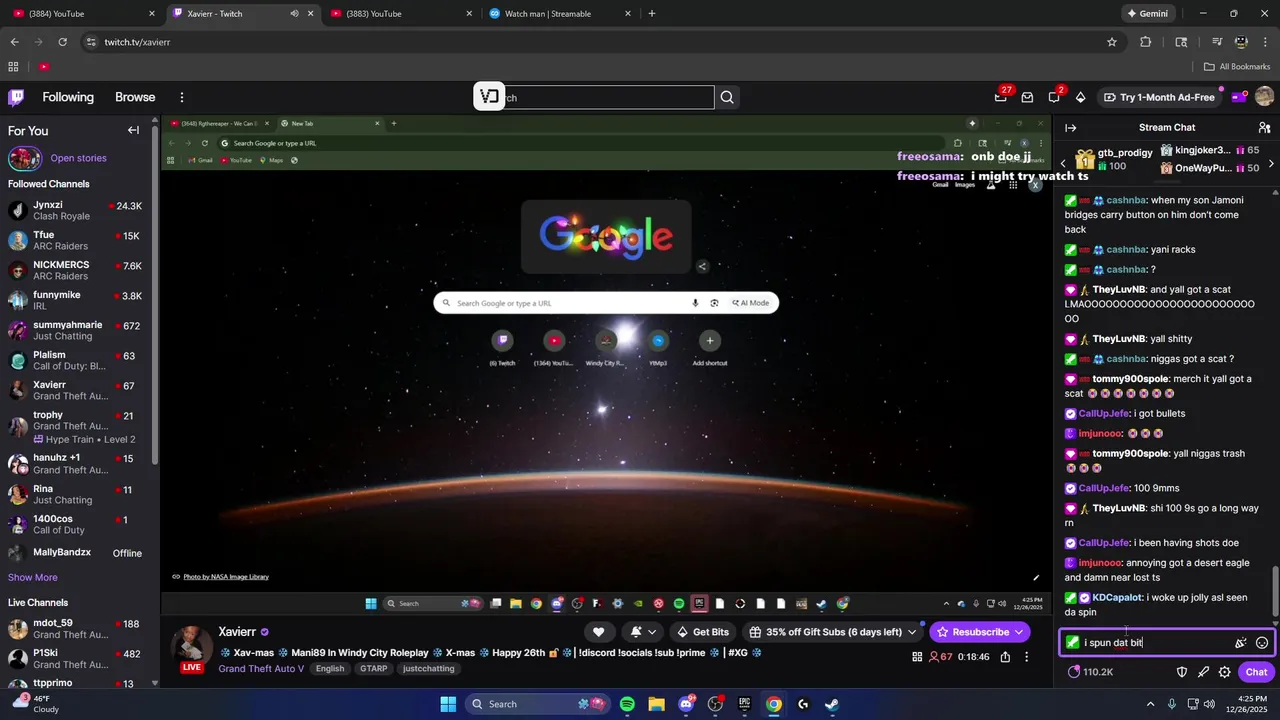The height and width of the screenshot is (720, 1280).
Task: Switch to the Watch man Streamable tab
Action: 558,14
